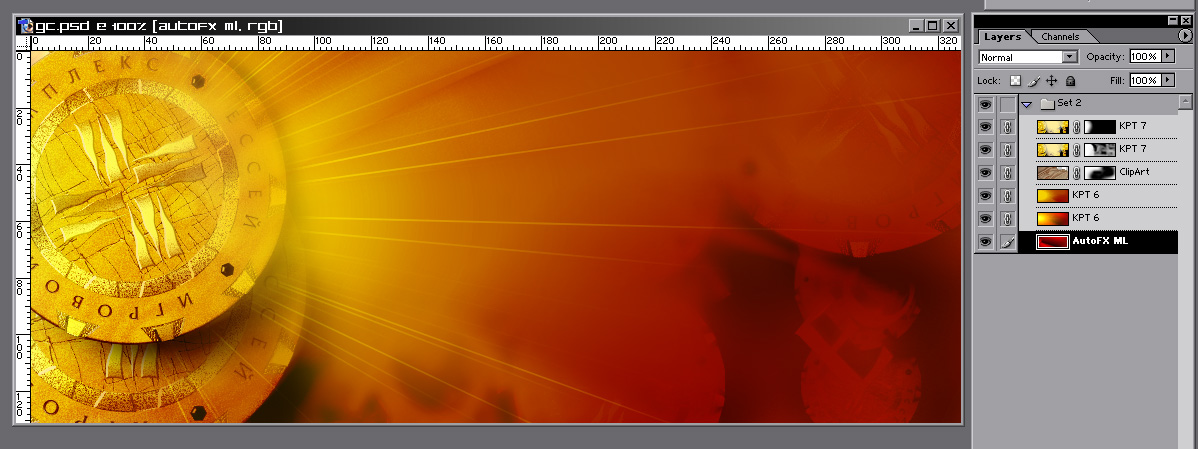The image size is (1198, 449).
Task: Minimize the gc.psd document window
Action: coord(917,26)
